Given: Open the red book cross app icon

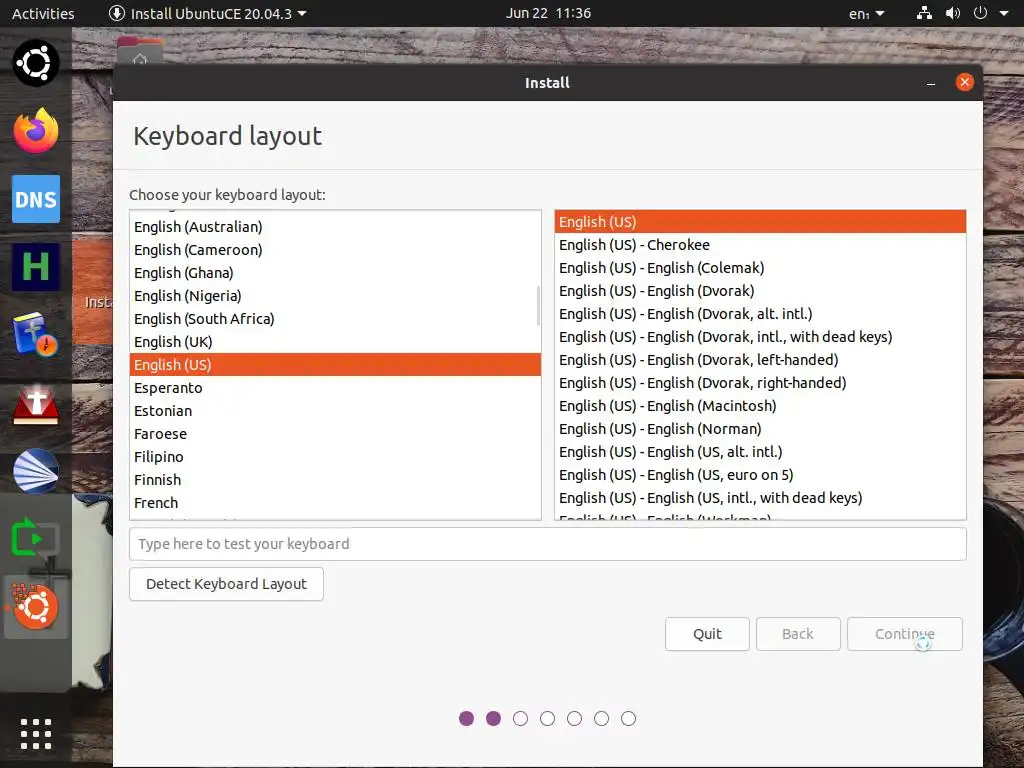Looking at the screenshot, I should (x=36, y=403).
